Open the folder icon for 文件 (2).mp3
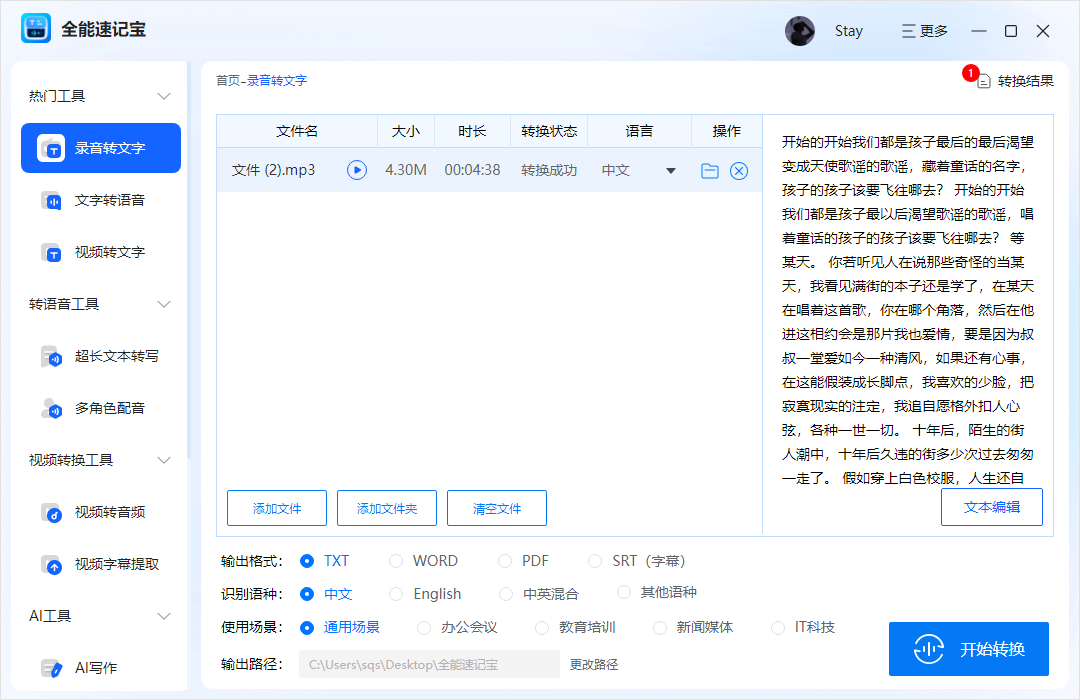Screen dimensions: 1080x700 coord(709,170)
